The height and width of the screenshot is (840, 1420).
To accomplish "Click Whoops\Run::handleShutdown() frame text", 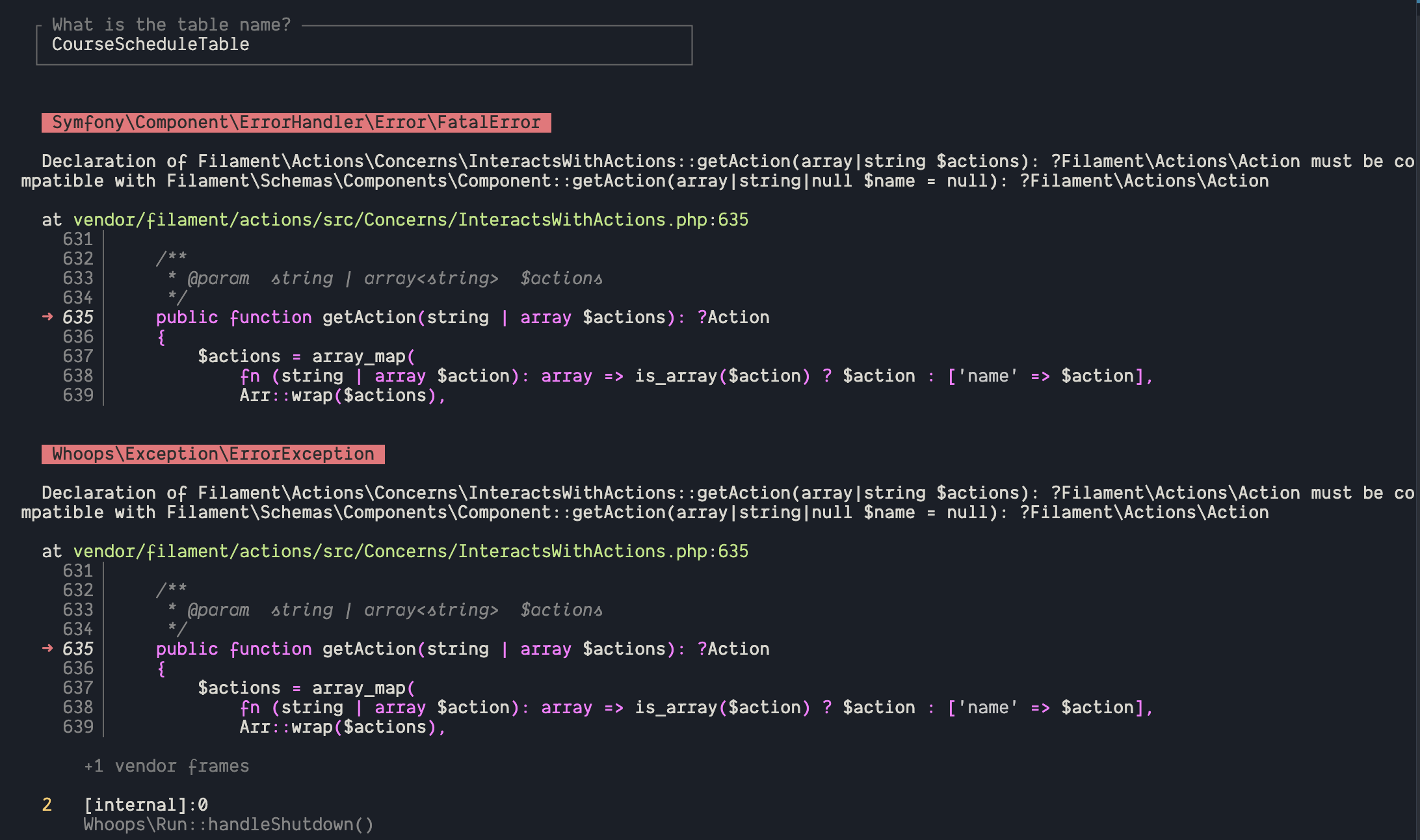I will click(x=228, y=825).
